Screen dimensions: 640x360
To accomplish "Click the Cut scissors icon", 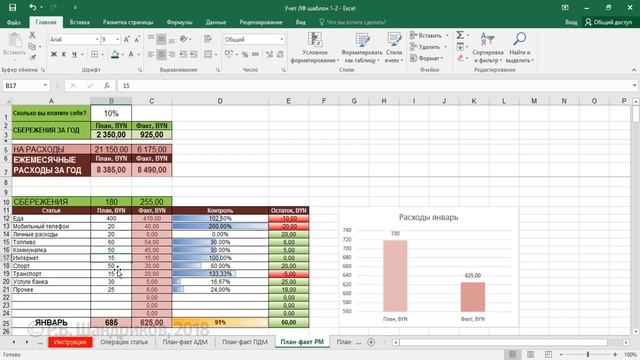I will [32, 36].
